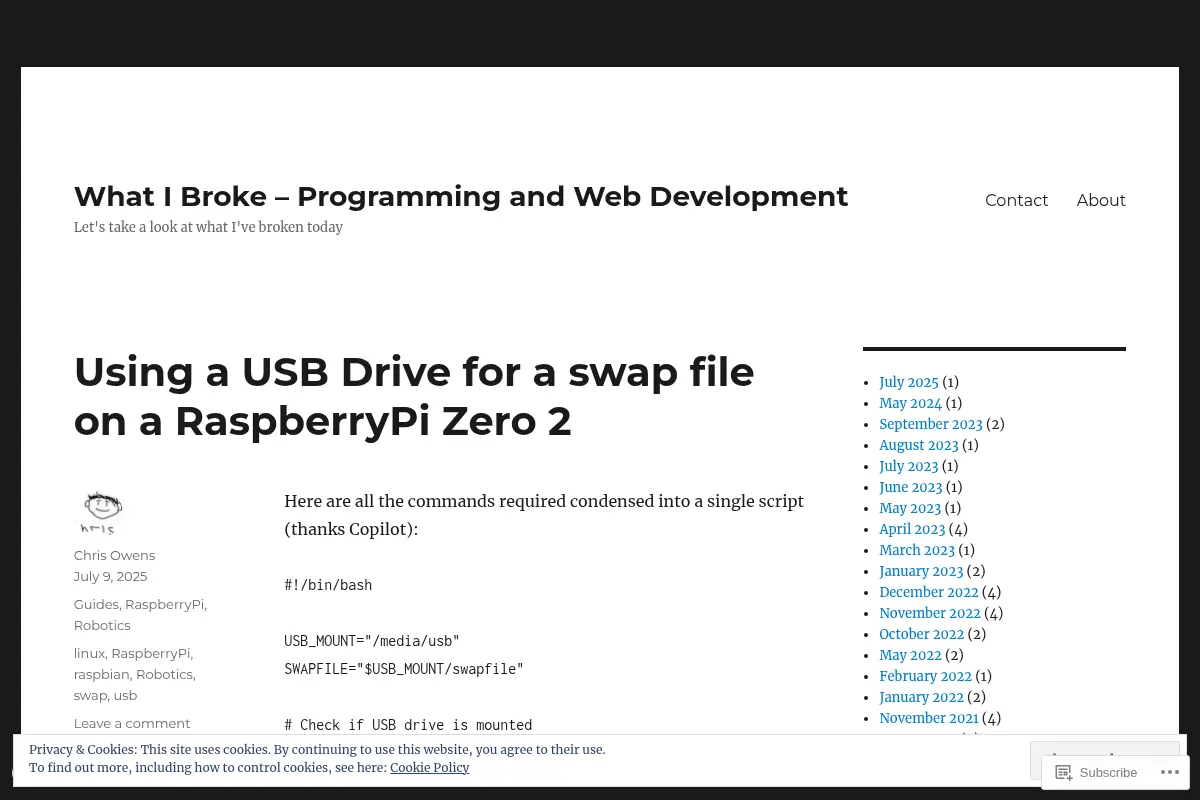The height and width of the screenshot is (800, 1200).
Task: Open July 2025 archive
Action: pos(908,382)
